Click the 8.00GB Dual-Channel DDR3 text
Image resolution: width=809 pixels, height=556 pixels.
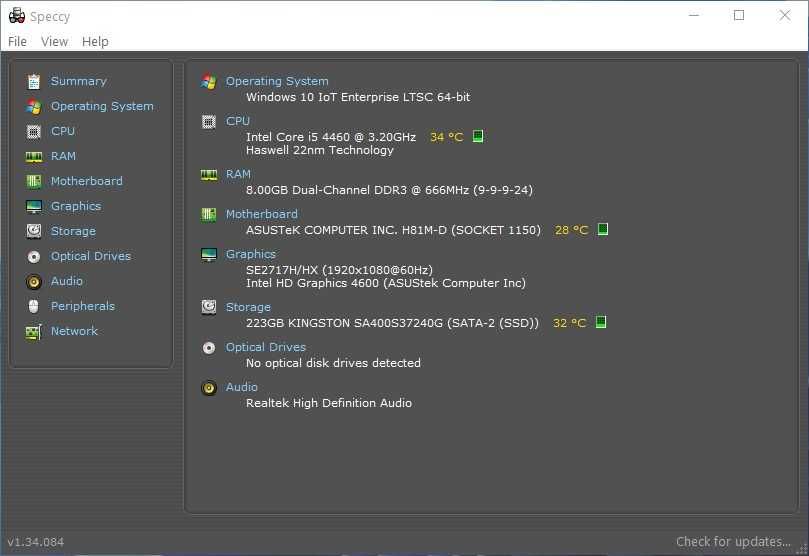click(x=390, y=190)
